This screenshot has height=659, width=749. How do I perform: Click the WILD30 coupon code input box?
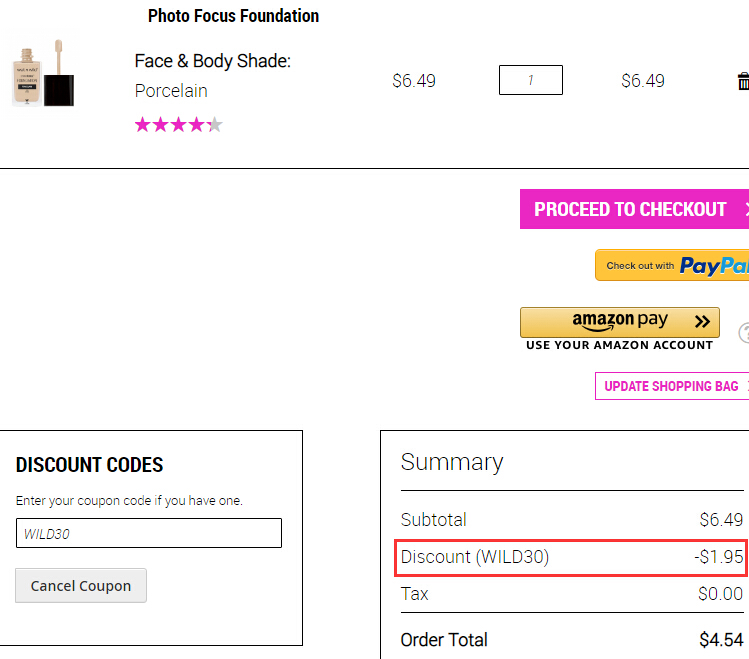[149, 533]
